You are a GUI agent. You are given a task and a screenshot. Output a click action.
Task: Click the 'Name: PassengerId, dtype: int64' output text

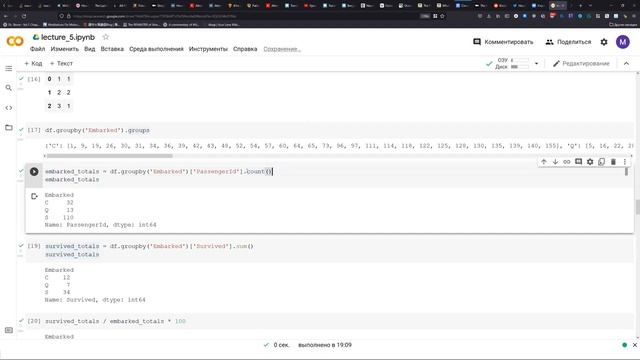[100, 225]
